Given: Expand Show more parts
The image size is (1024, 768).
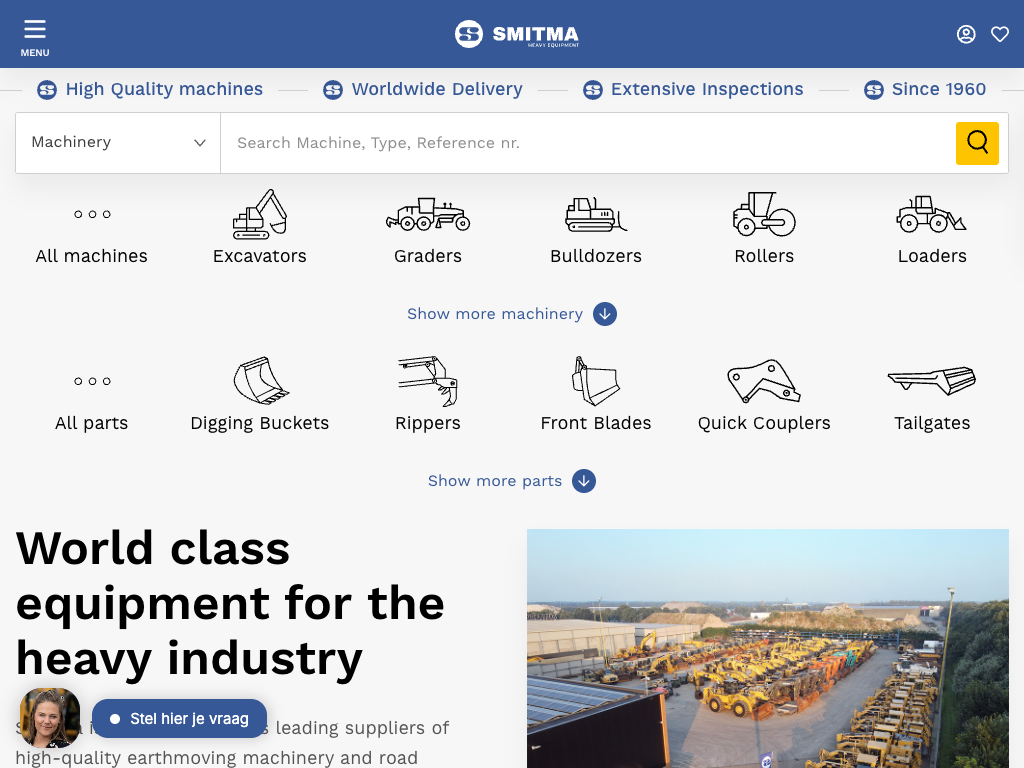Looking at the screenshot, I should point(511,481).
